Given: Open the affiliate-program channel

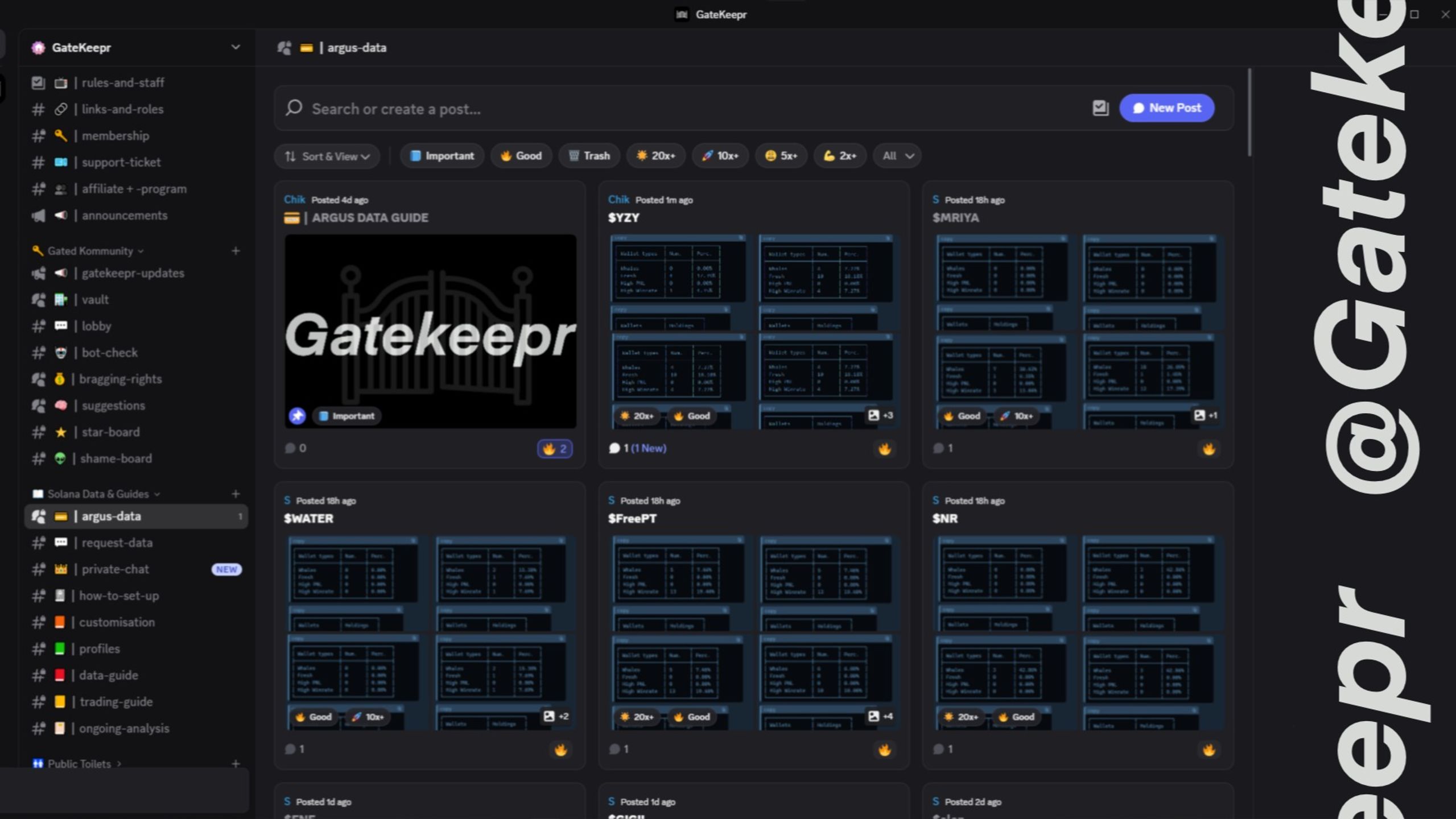Looking at the screenshot, I should 135,189.
